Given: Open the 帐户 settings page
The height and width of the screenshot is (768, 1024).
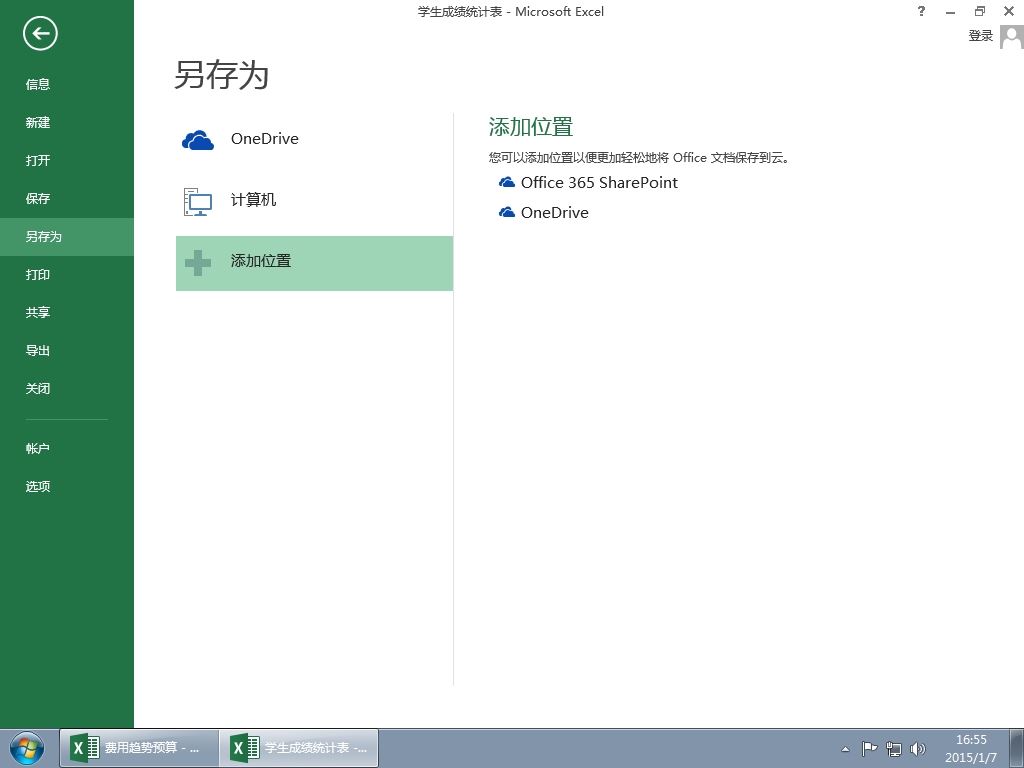Looking at the screenshot, I should tap(38, 449).
